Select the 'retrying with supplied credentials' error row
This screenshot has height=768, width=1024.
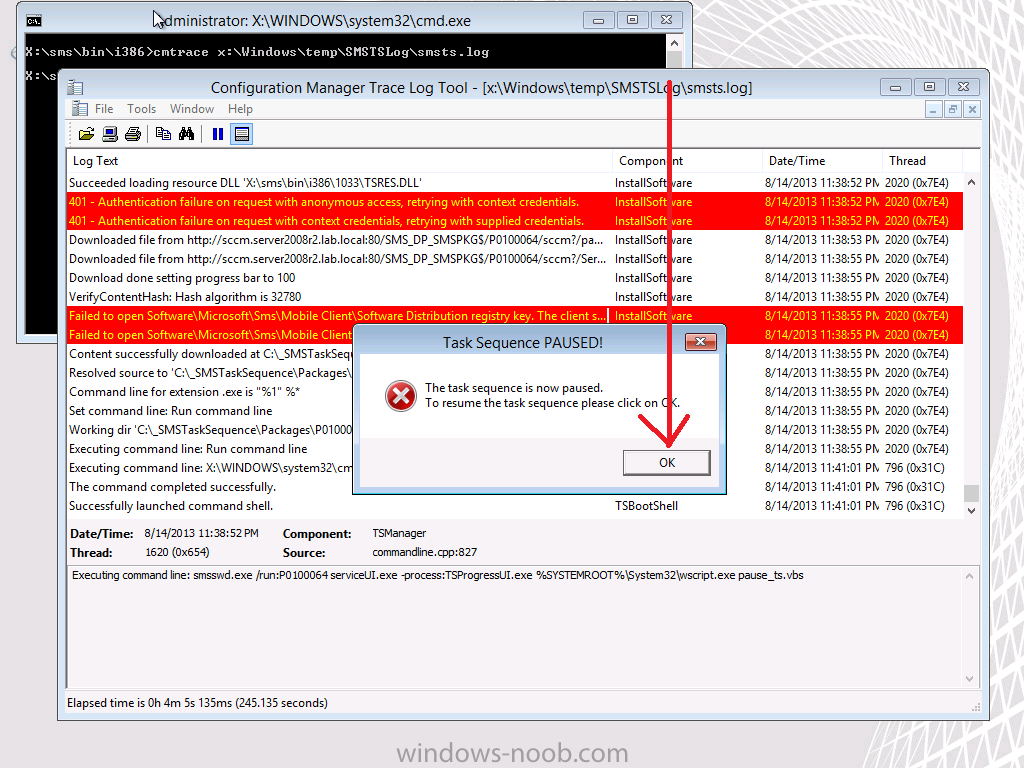click(x=515, y=221)
